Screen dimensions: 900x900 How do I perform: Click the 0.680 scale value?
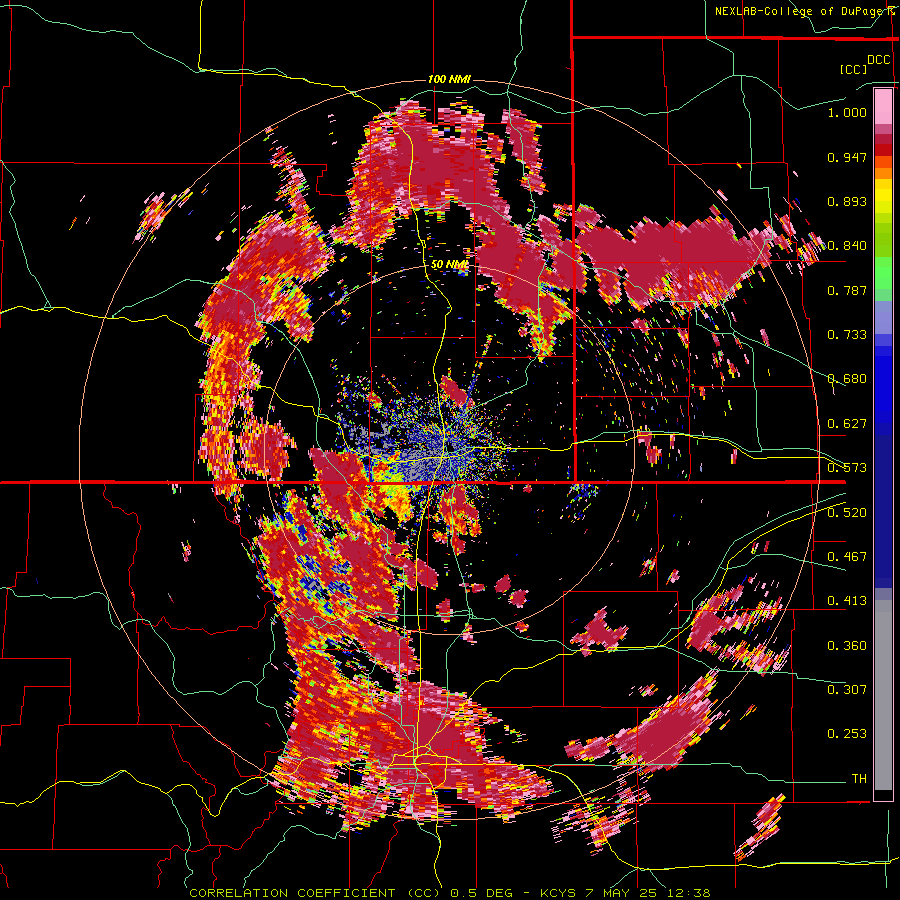pyautogui.click(x=847, y=379)
